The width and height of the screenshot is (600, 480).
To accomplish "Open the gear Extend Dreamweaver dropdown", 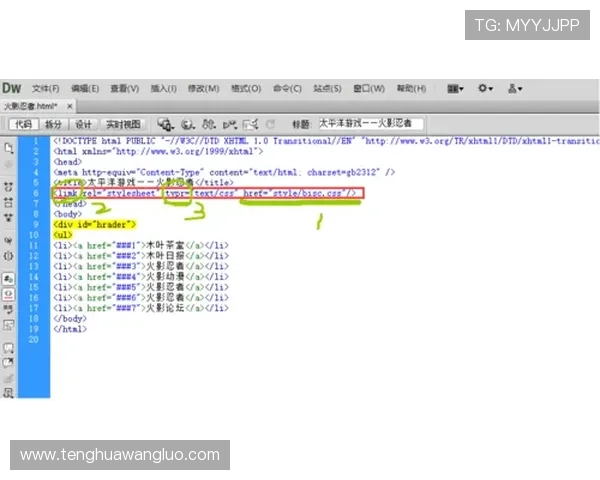I will (x=485, y=89).
